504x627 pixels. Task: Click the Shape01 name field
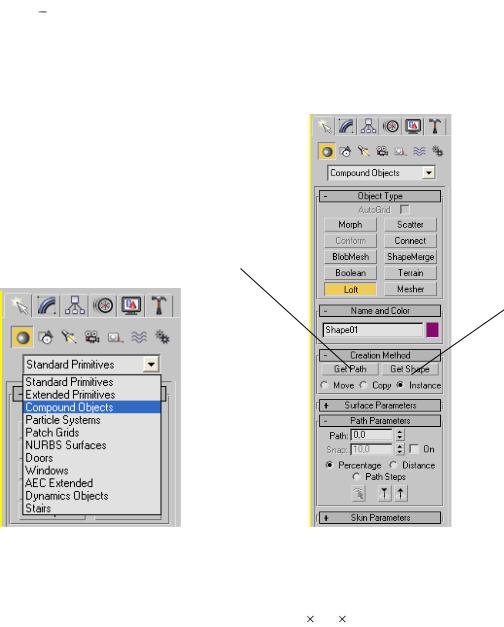372,330
